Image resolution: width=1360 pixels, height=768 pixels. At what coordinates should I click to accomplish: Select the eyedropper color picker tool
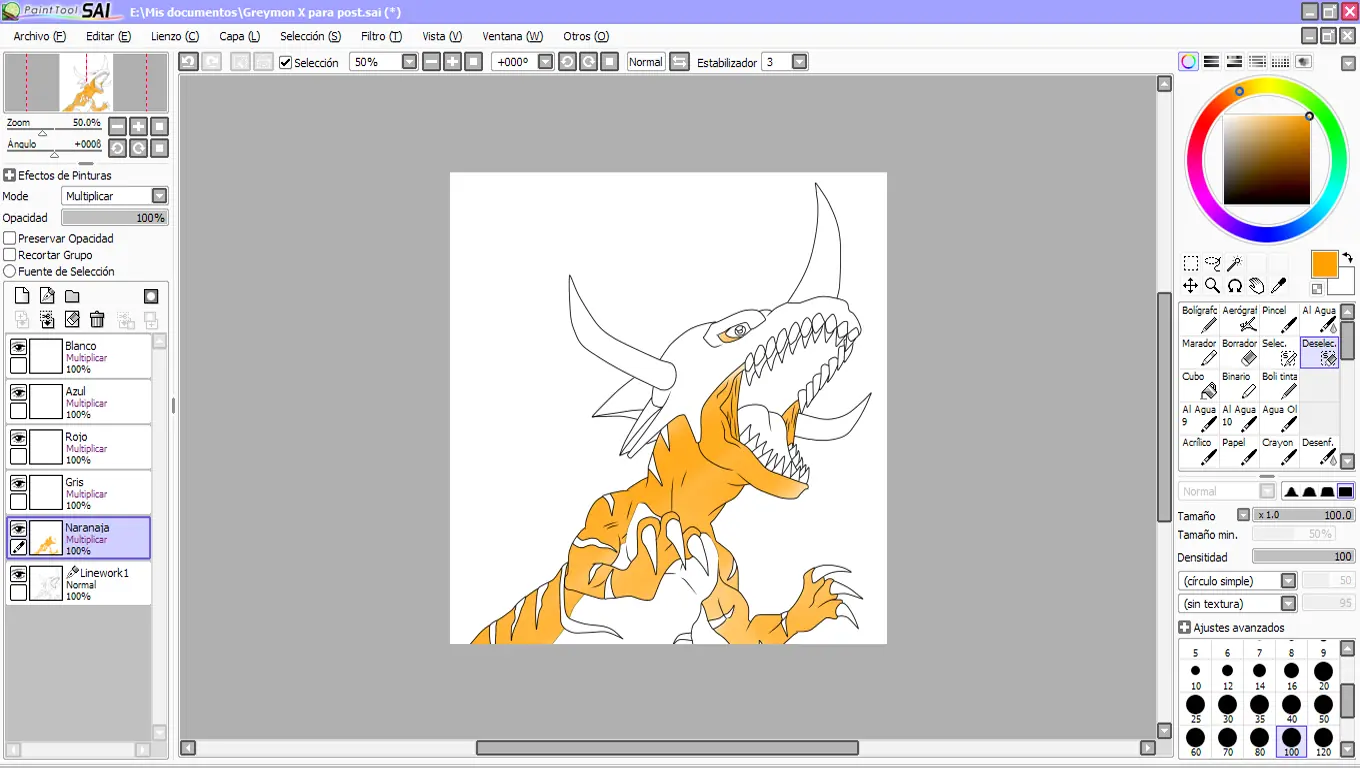point(1278,286)
